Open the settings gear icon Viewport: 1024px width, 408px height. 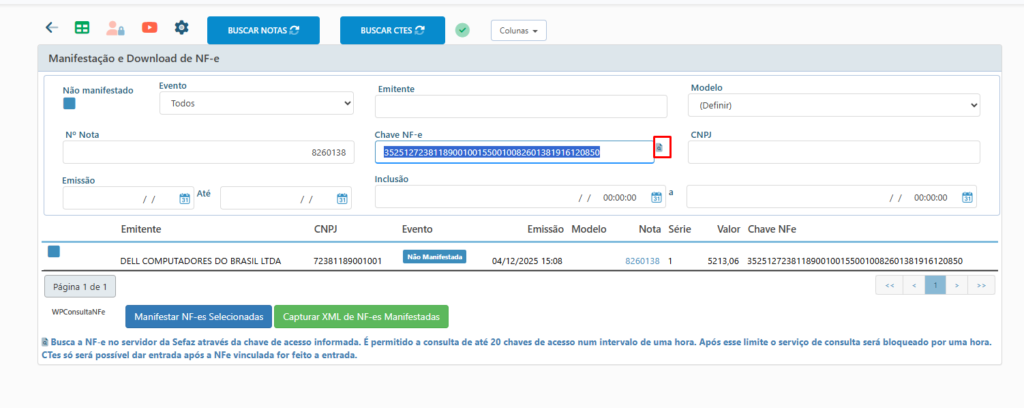point(181,28)
